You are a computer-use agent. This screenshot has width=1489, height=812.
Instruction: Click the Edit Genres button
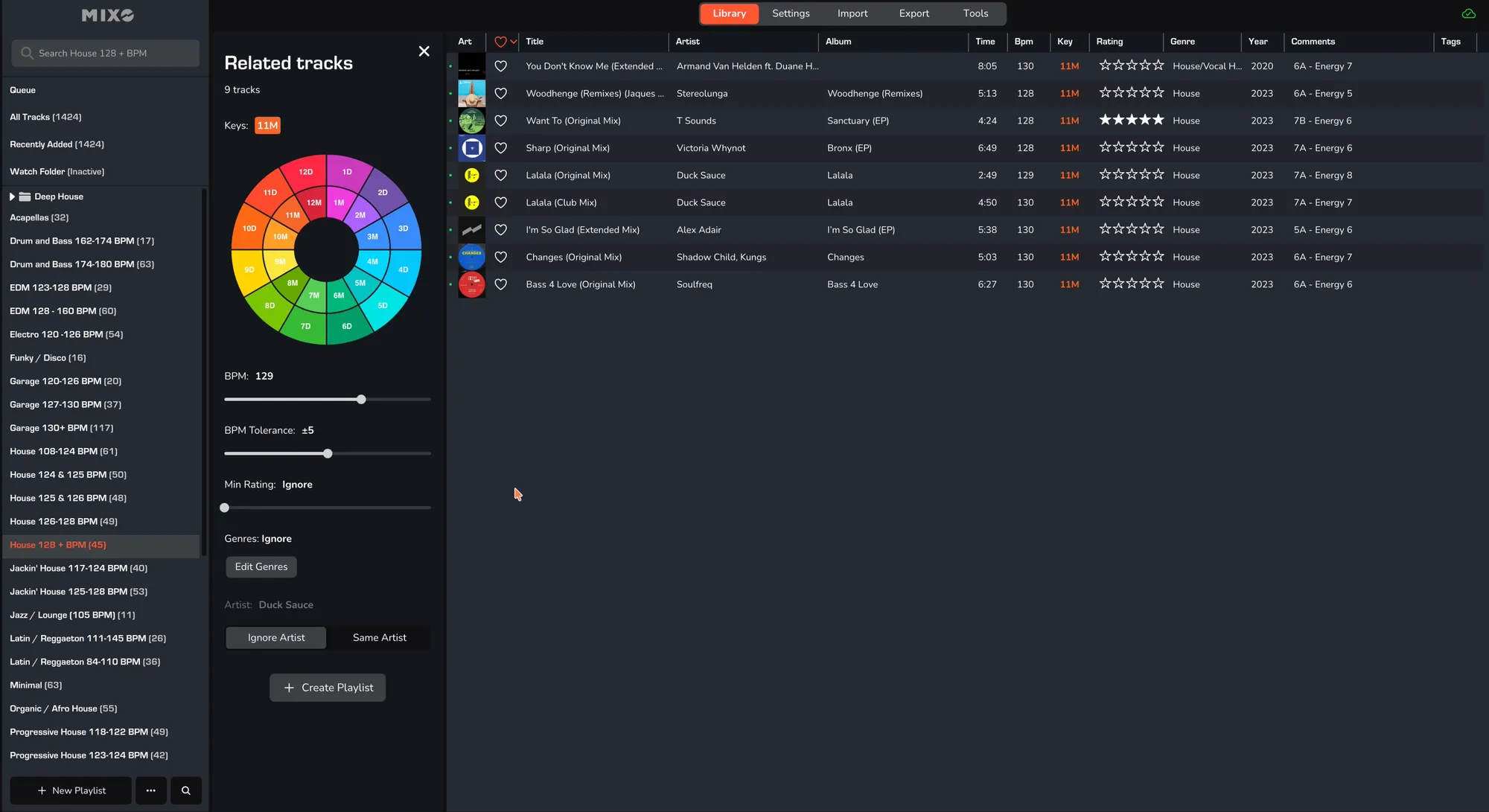pyautogui.click(x=261, y=567)
